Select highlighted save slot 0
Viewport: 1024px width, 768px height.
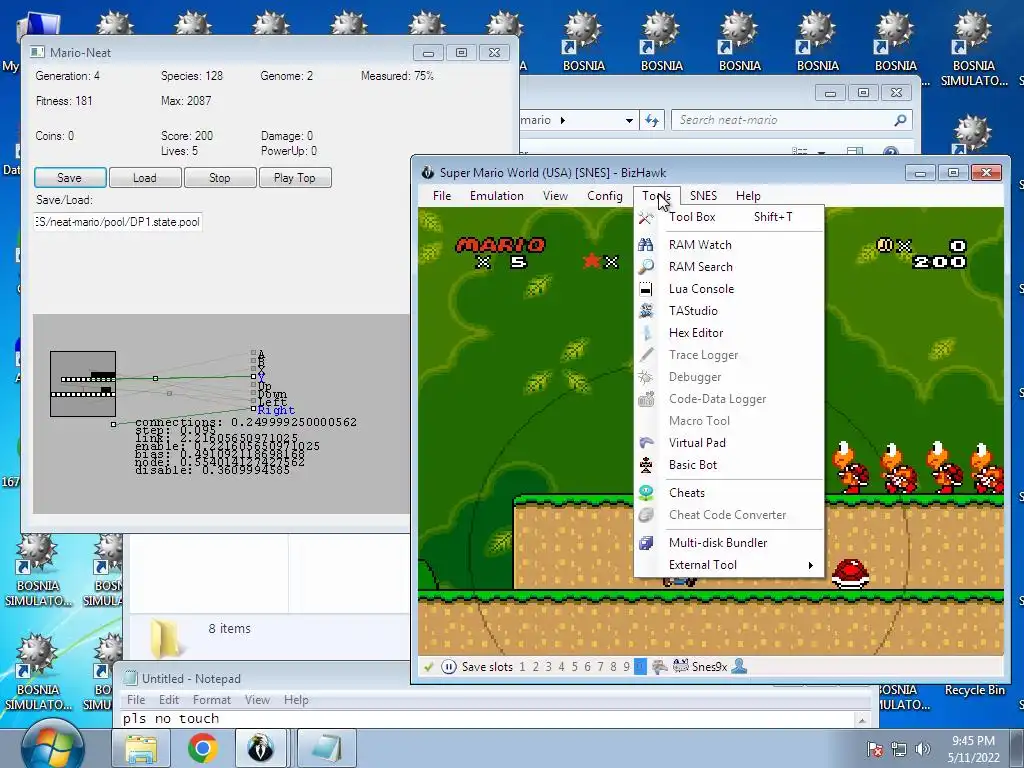pyautogui.click(x=640, y=667)
